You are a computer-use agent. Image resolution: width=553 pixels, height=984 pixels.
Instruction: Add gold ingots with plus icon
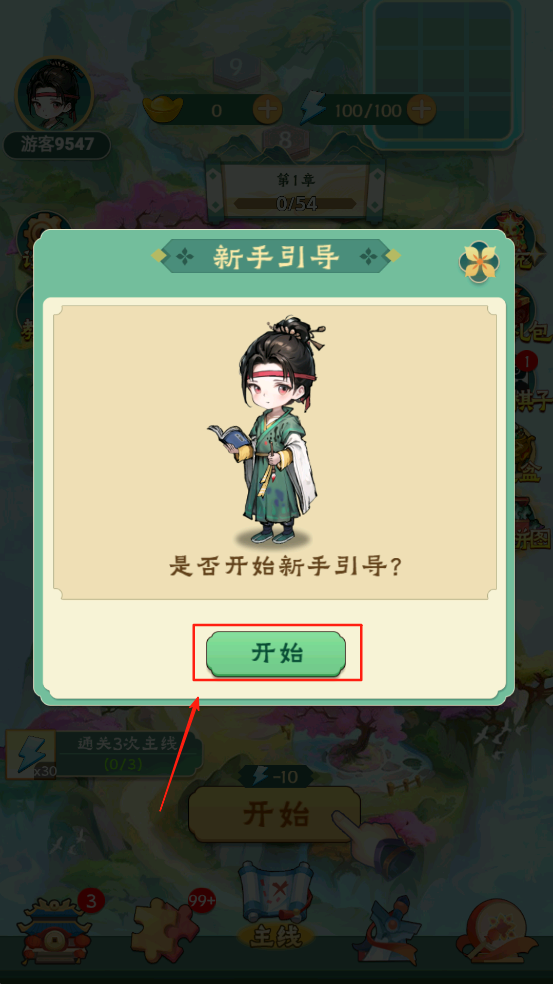click(x=268, y=110)
